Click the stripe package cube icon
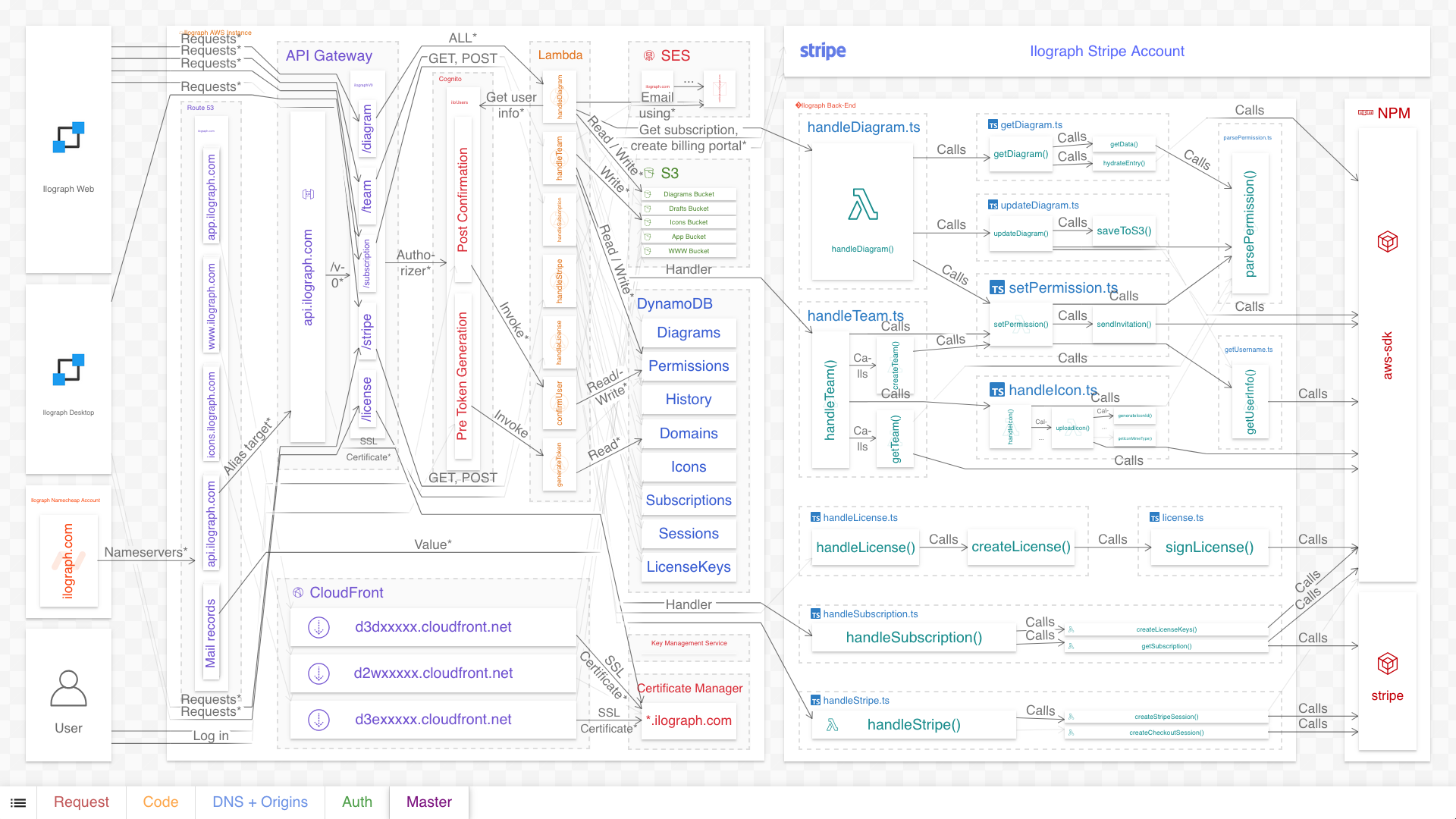This screenshot has width=1456, height=819. [1387, 664]
